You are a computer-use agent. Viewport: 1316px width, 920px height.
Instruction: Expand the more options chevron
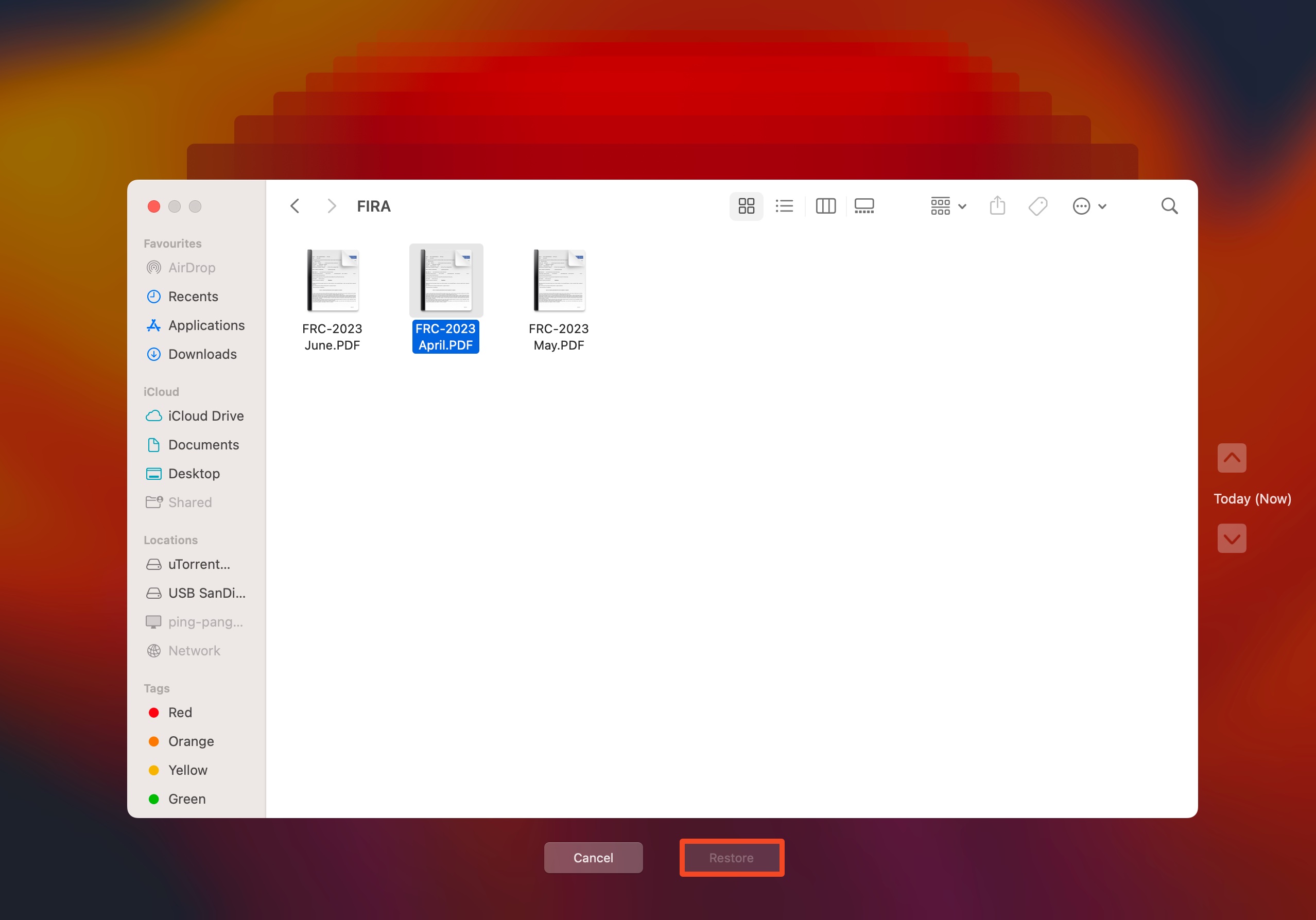click(1102, 206)
